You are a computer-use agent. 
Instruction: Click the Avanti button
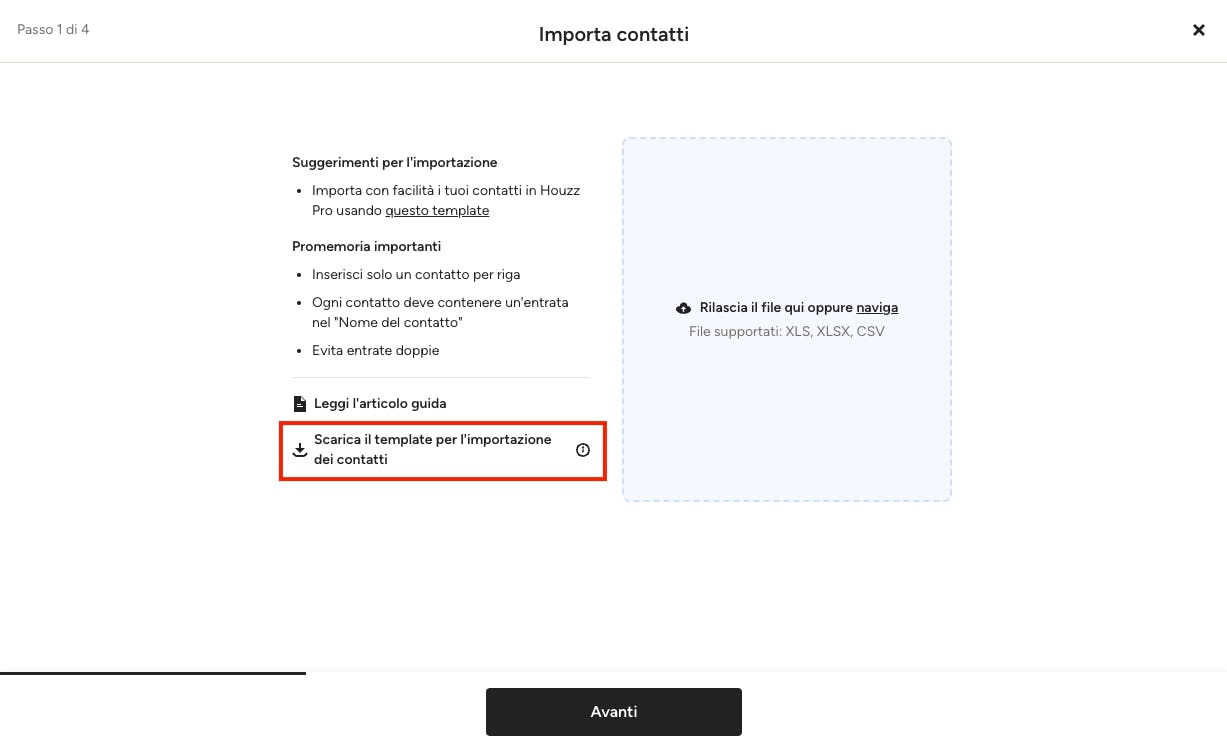point(614,712)
